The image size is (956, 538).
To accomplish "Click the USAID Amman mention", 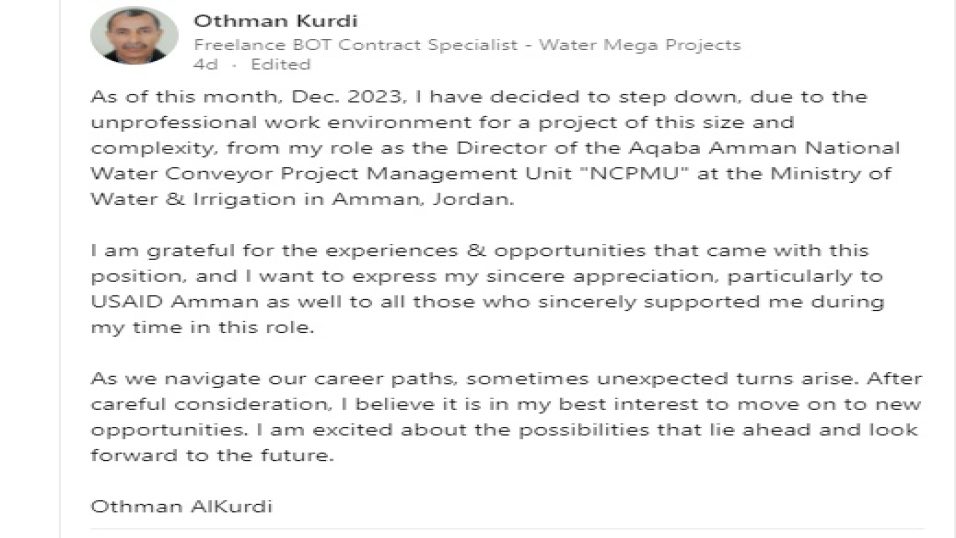I will point(174,302).
